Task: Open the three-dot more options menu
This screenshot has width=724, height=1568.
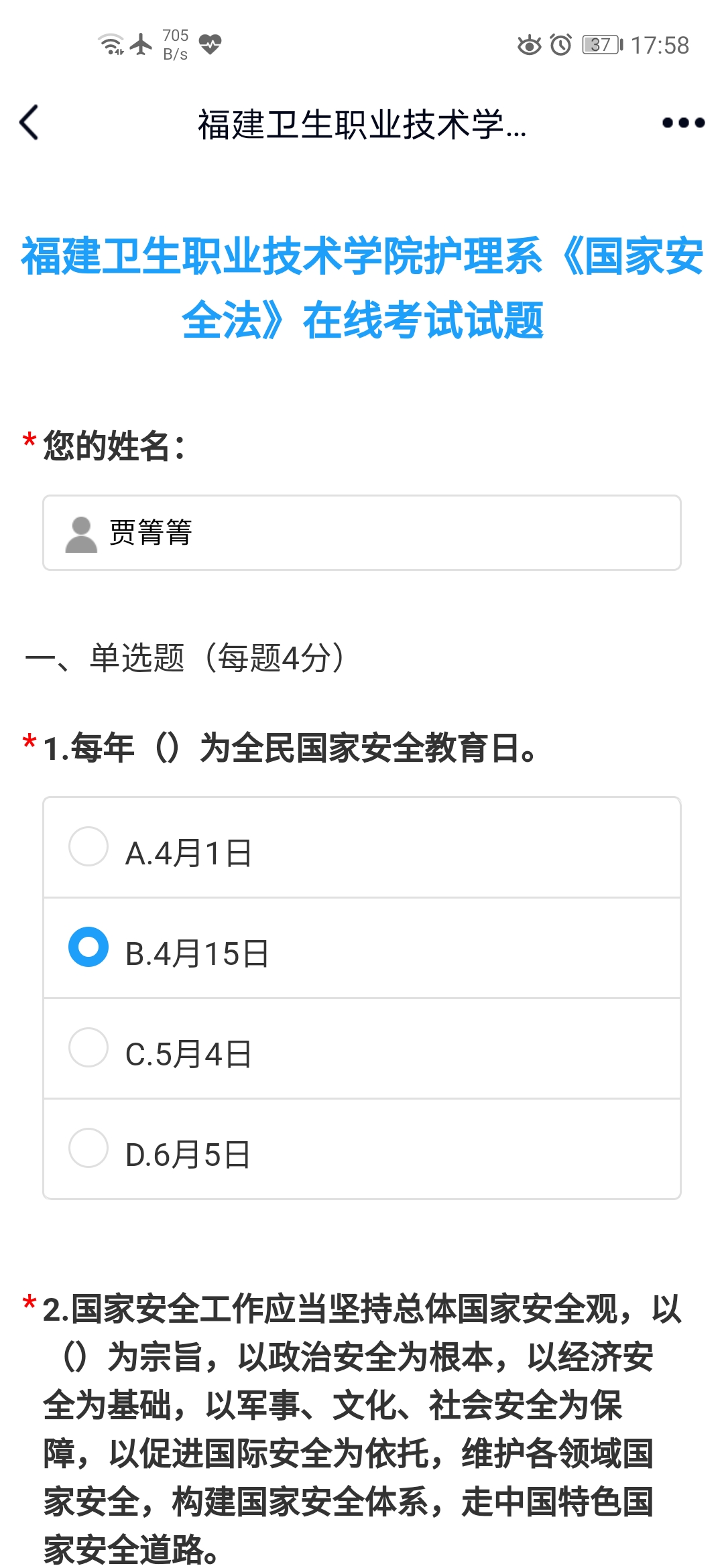Action: tap(683, 123)
